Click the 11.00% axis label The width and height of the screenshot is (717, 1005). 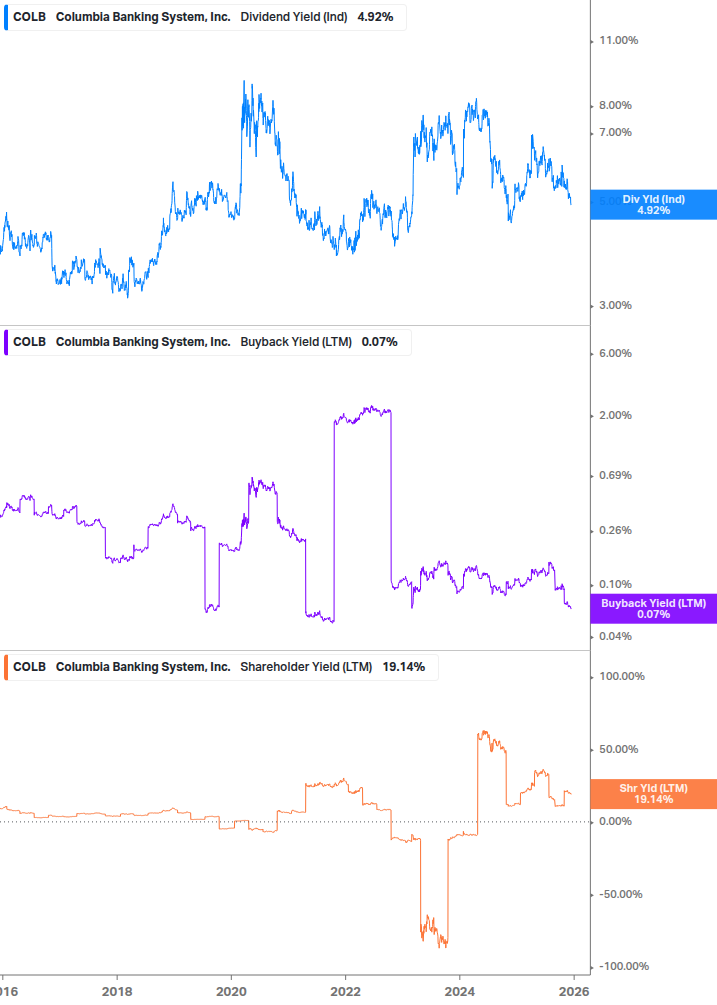[618, 40]
